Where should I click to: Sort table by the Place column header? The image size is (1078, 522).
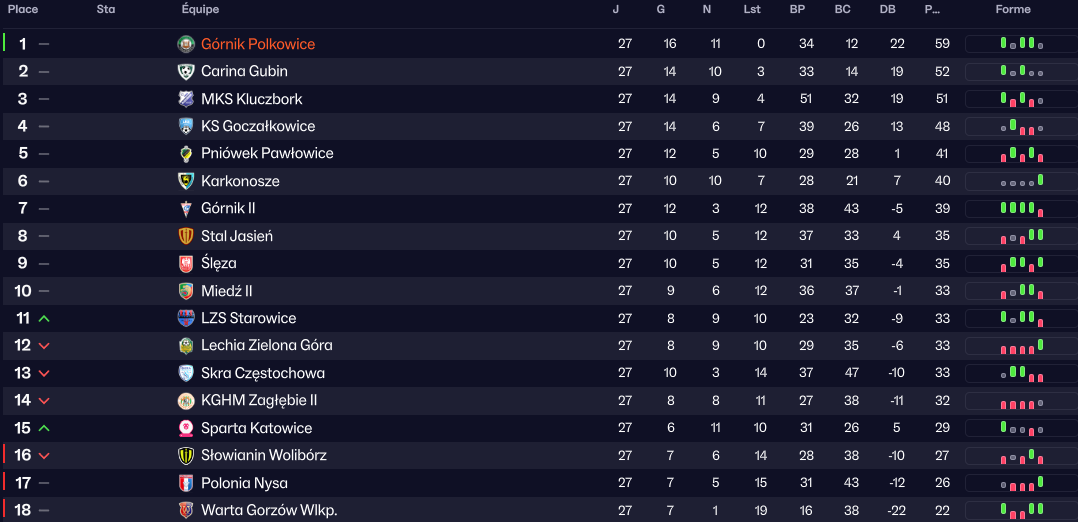click(23, 10)
